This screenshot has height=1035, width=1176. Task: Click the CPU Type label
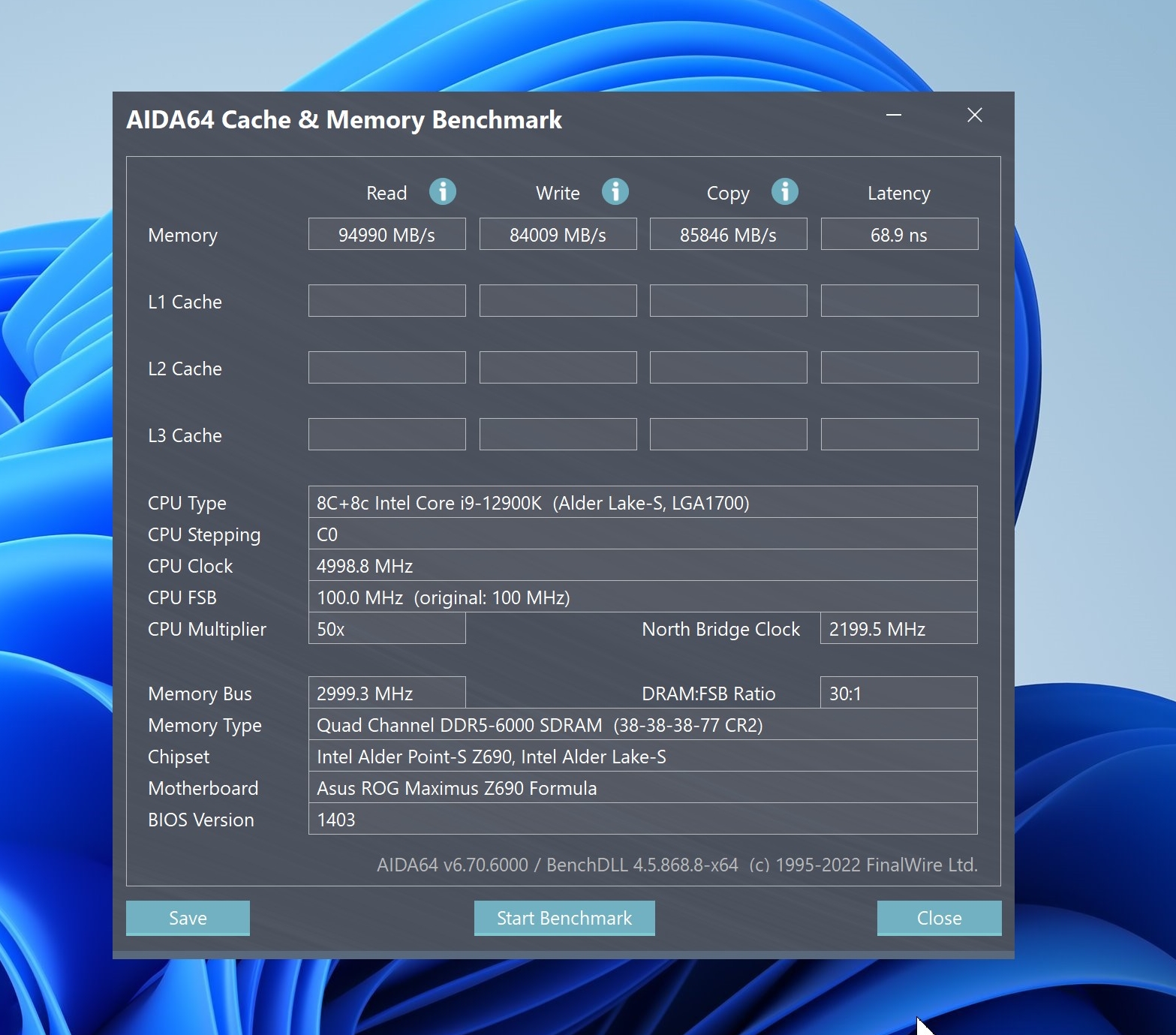[187, 503]
